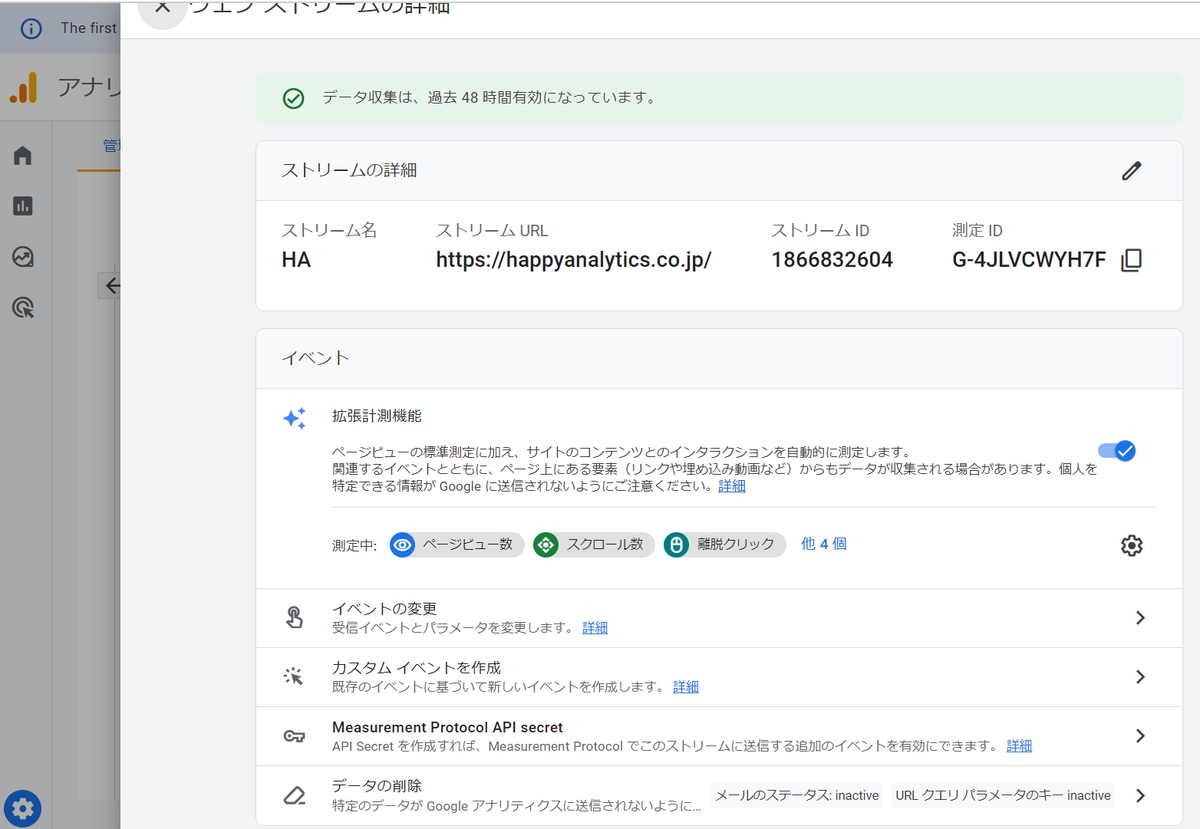
Task: Edit stream details via the pencil icon
Action: [x=1131, y=171]
